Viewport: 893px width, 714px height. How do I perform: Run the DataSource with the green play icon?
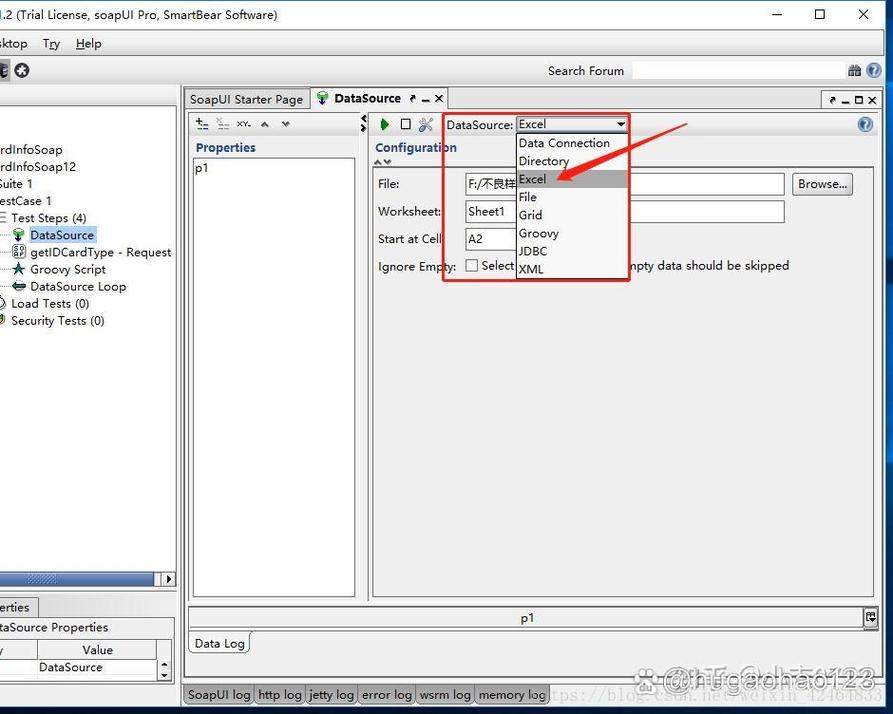coord(384,124)
